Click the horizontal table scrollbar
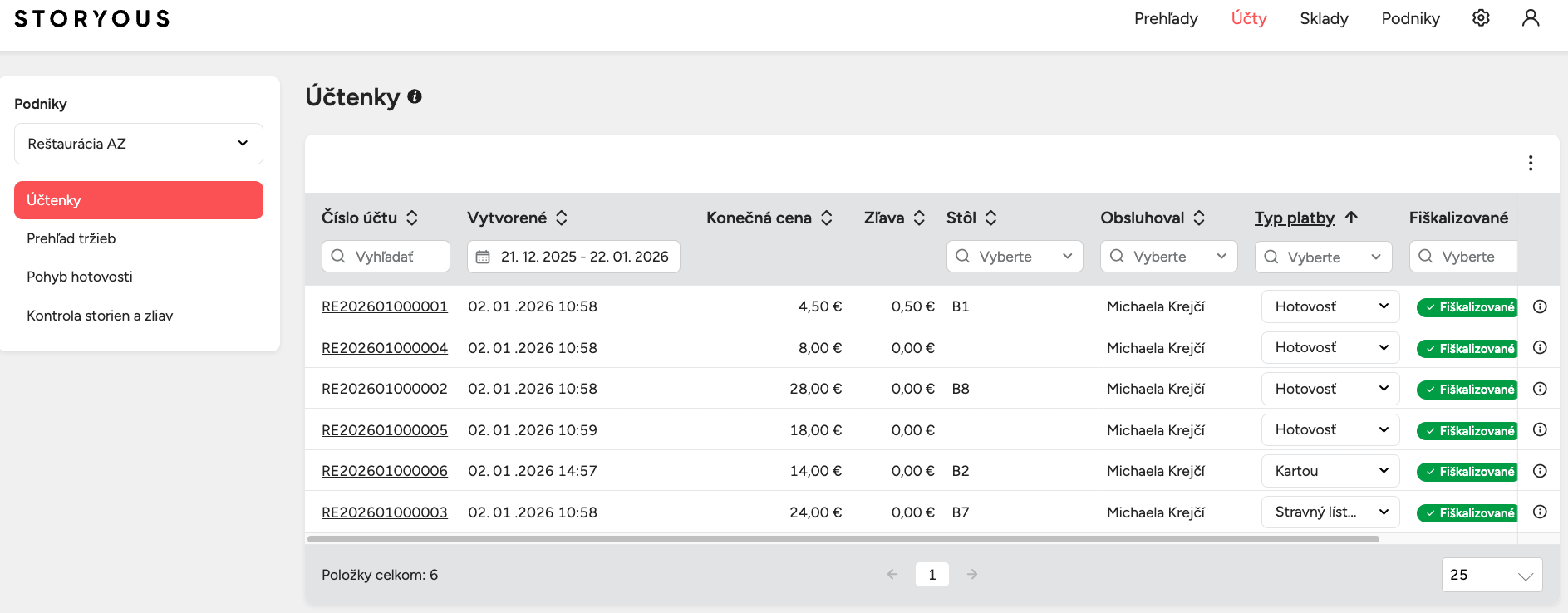The width and height of the screenshot is (1568, 613). (x=843, y=539)
